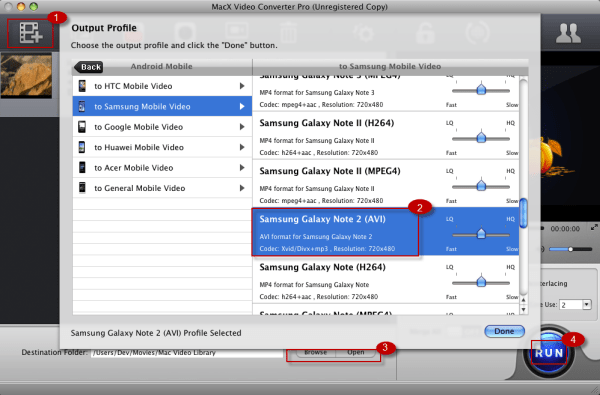Click the blue RUN button
This screenshot has width=600, height=395.
549,353
